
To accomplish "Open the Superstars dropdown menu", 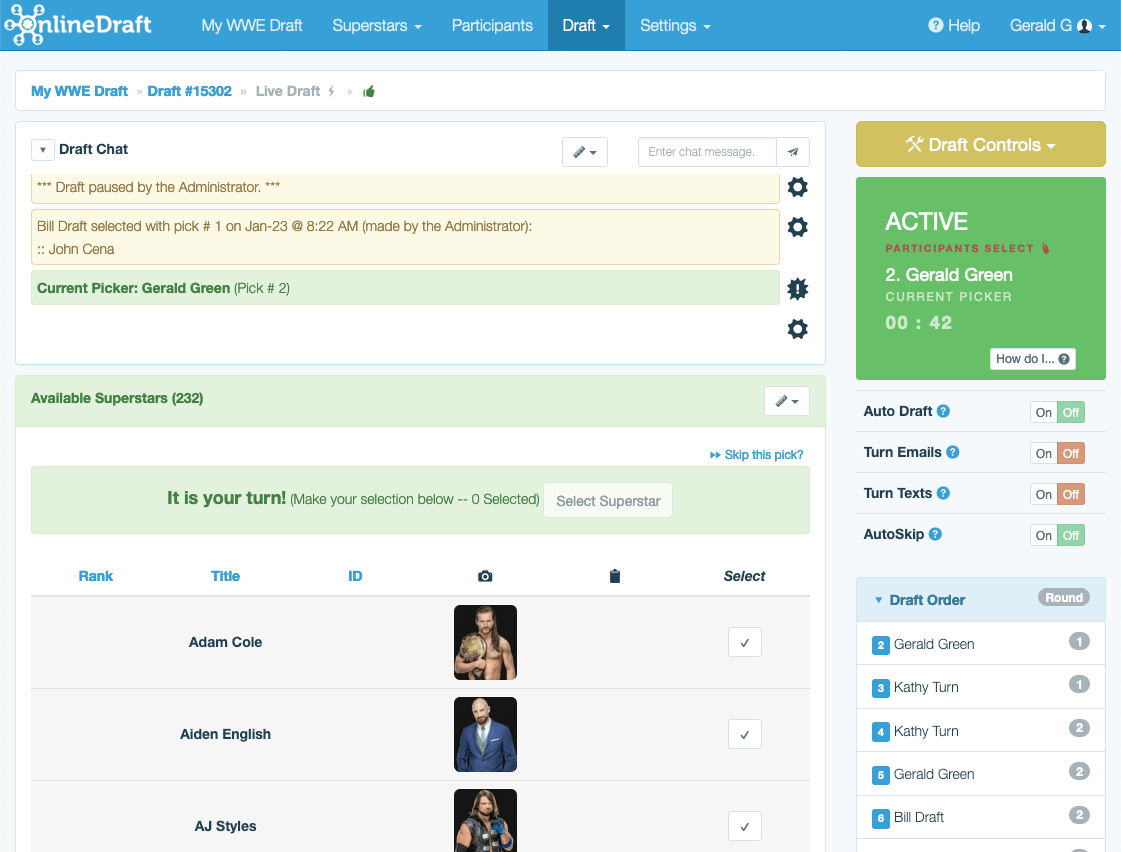I will (377, 26).
